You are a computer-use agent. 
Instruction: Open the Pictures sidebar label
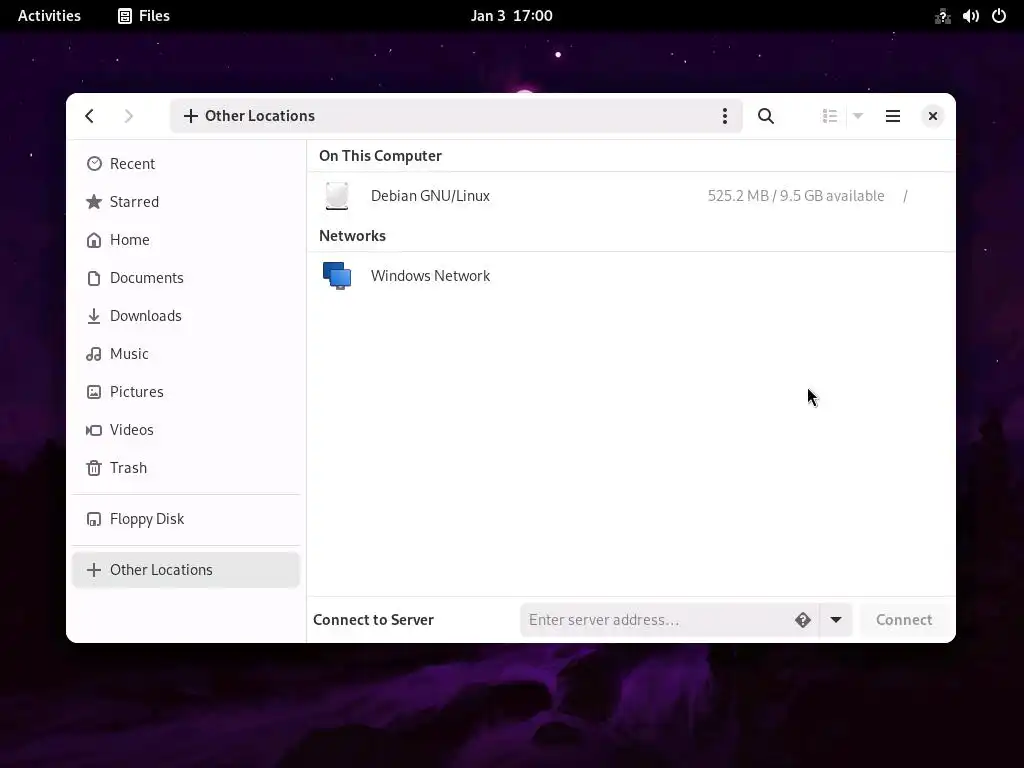pyautogui.click(x=136, y=391)
